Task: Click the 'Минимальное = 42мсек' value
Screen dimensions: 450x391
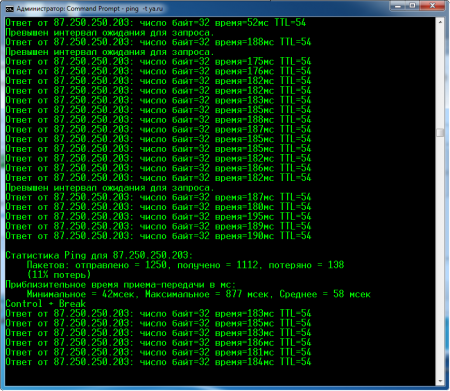Action: [x=80, y=294]
